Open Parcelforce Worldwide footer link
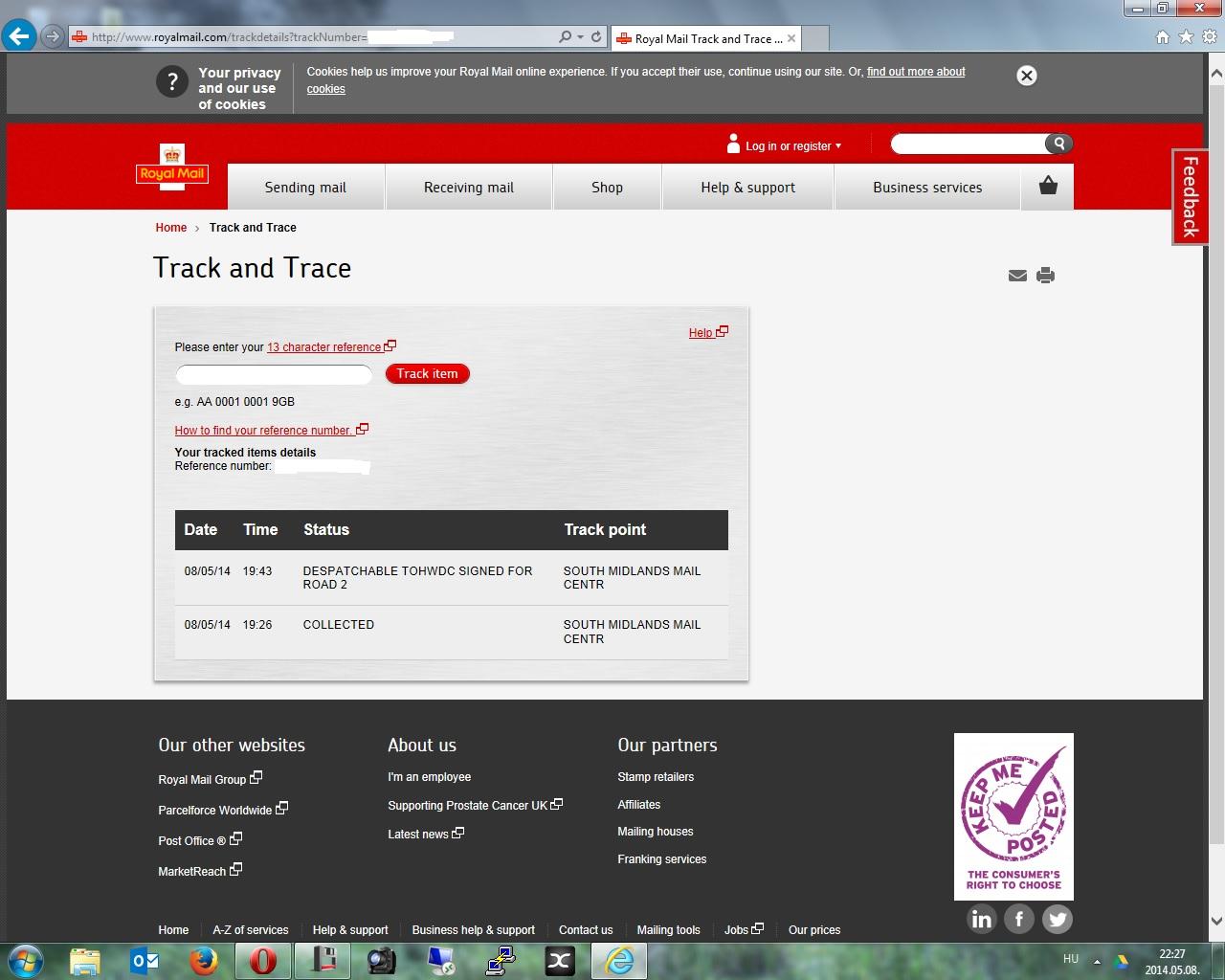The width and height of the screenshot is (1225, 980). tap(223, 810)
